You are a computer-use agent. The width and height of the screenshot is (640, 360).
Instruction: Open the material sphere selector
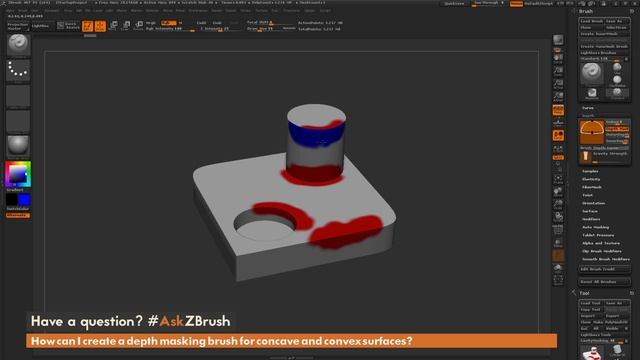(18, 146)
